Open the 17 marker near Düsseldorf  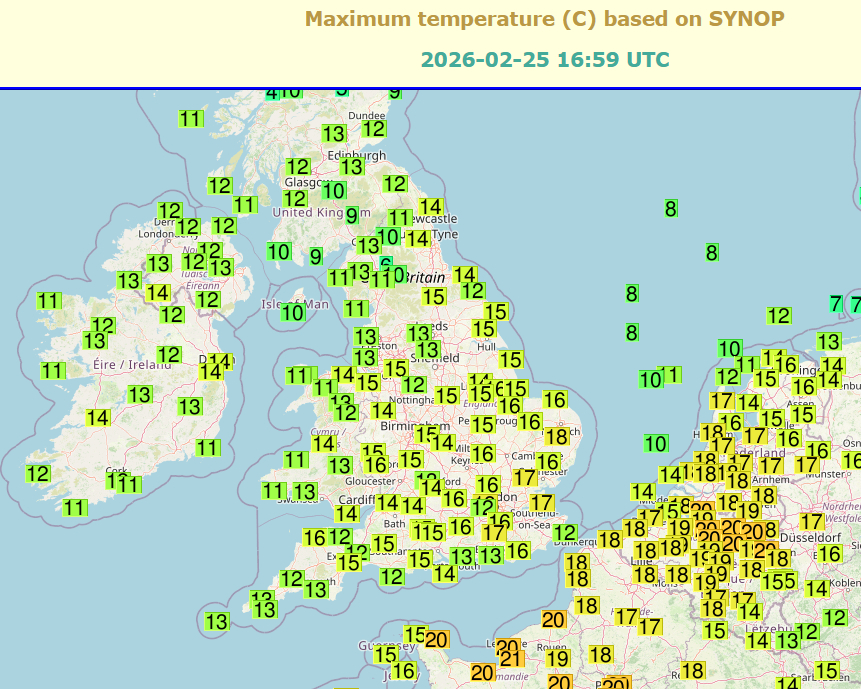(x=812, y=522)
